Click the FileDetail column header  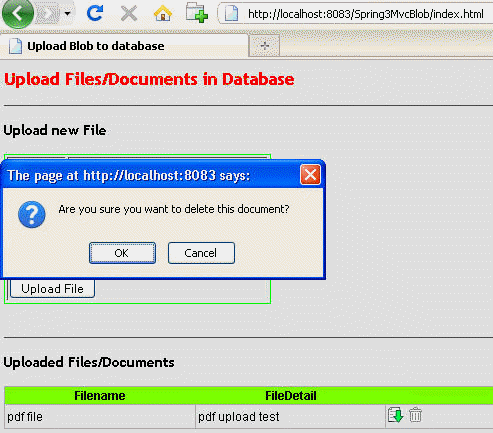(x=291, y=396)
